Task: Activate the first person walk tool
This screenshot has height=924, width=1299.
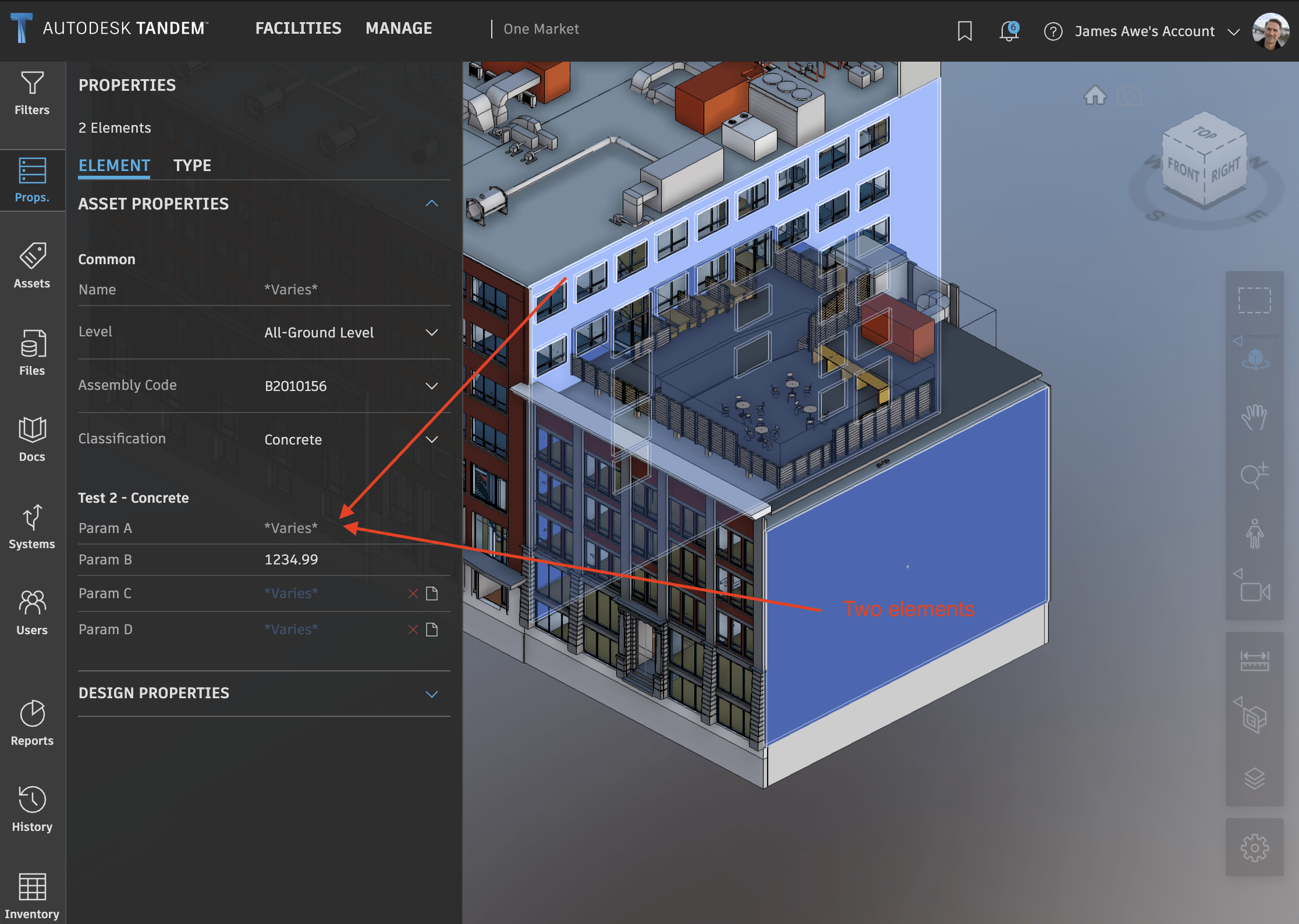Action: click(x=1255, y=534)
